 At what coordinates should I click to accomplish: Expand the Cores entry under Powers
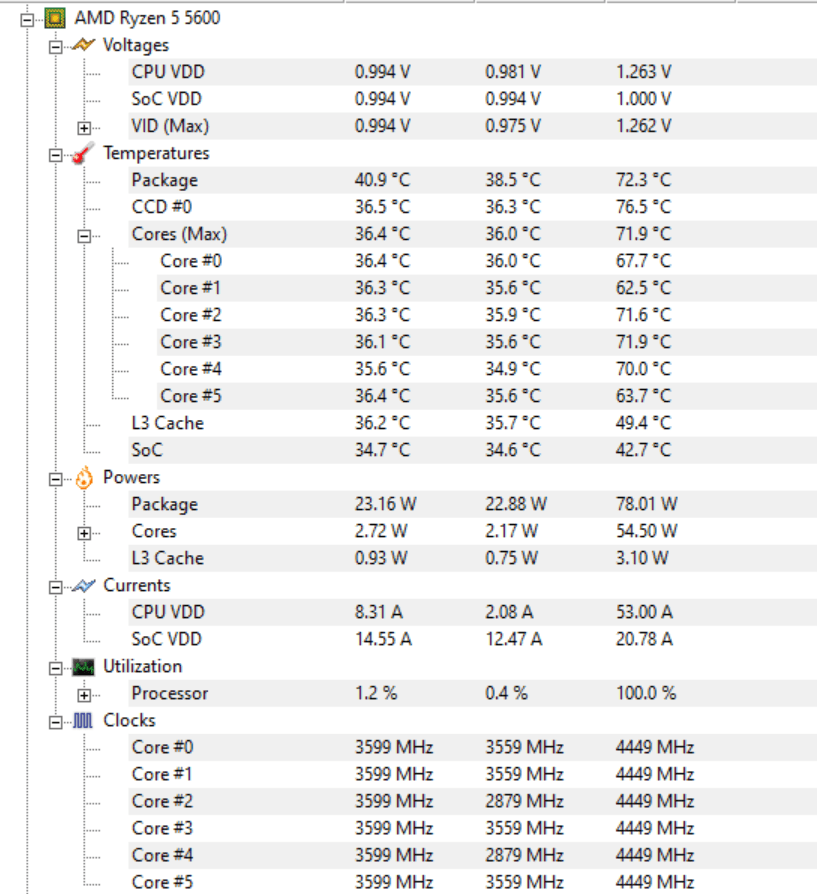pyautogui.click(x=84, y=532)
